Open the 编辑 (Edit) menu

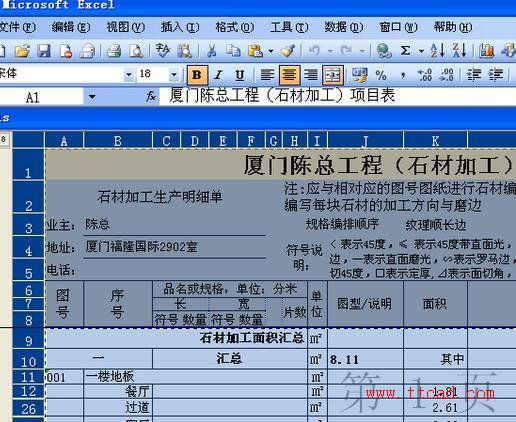pyautogui.click(x=71, y=27)
